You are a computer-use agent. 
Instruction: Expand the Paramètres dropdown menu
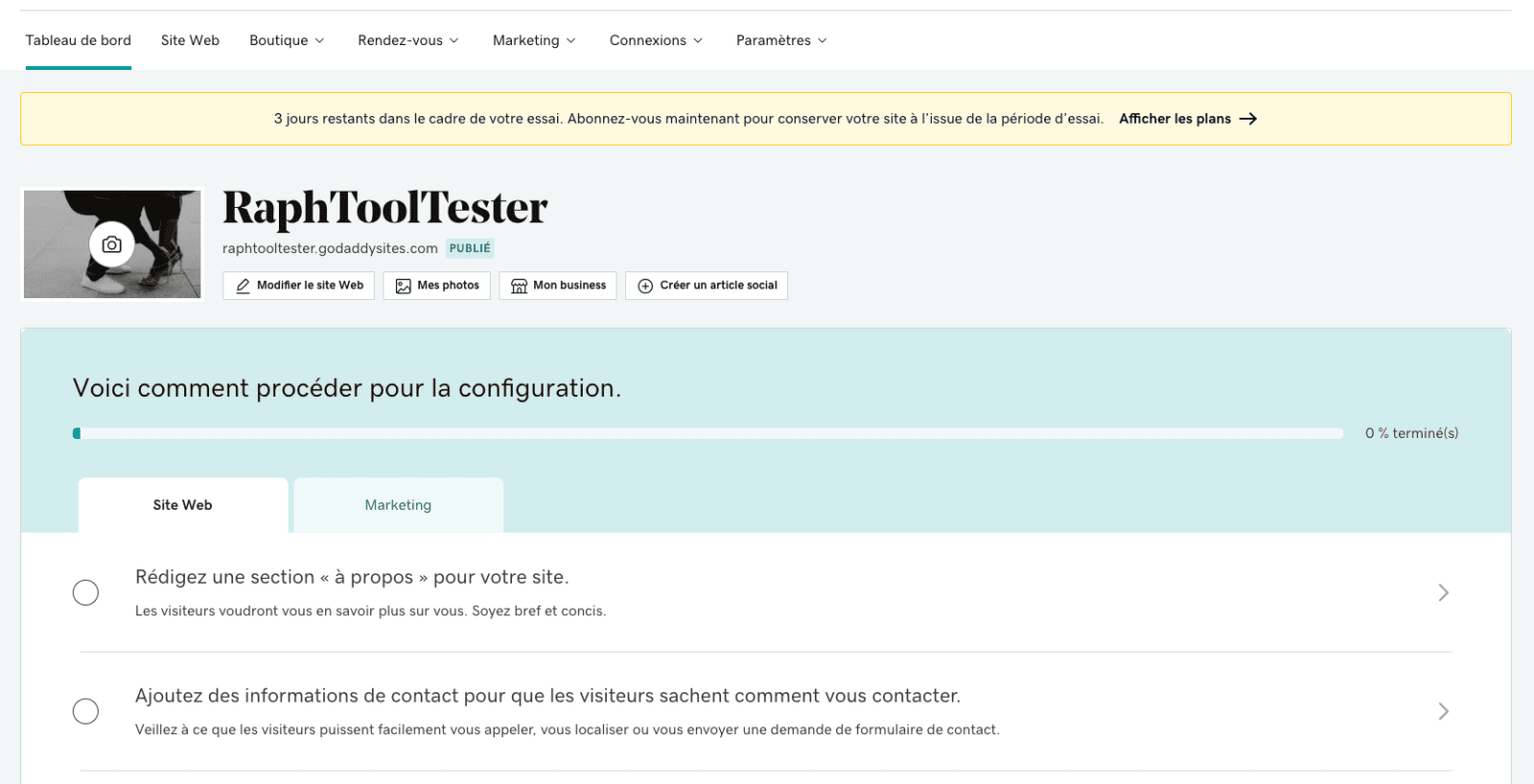point(781,40)
